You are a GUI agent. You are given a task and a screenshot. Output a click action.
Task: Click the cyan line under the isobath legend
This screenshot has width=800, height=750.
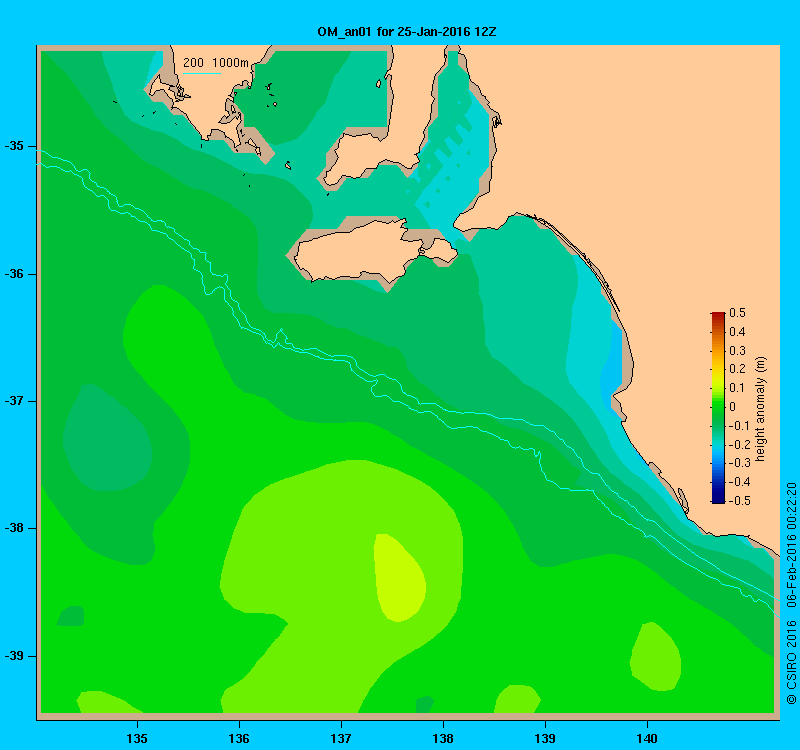202,73
